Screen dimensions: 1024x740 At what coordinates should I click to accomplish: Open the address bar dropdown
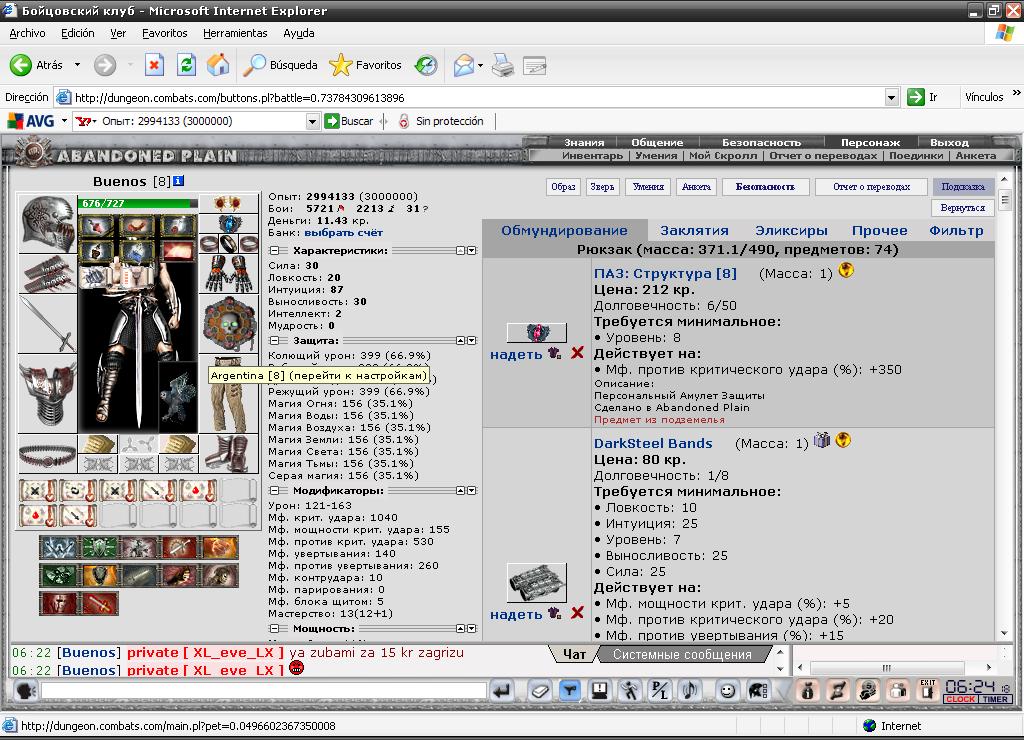pos(892,97)
